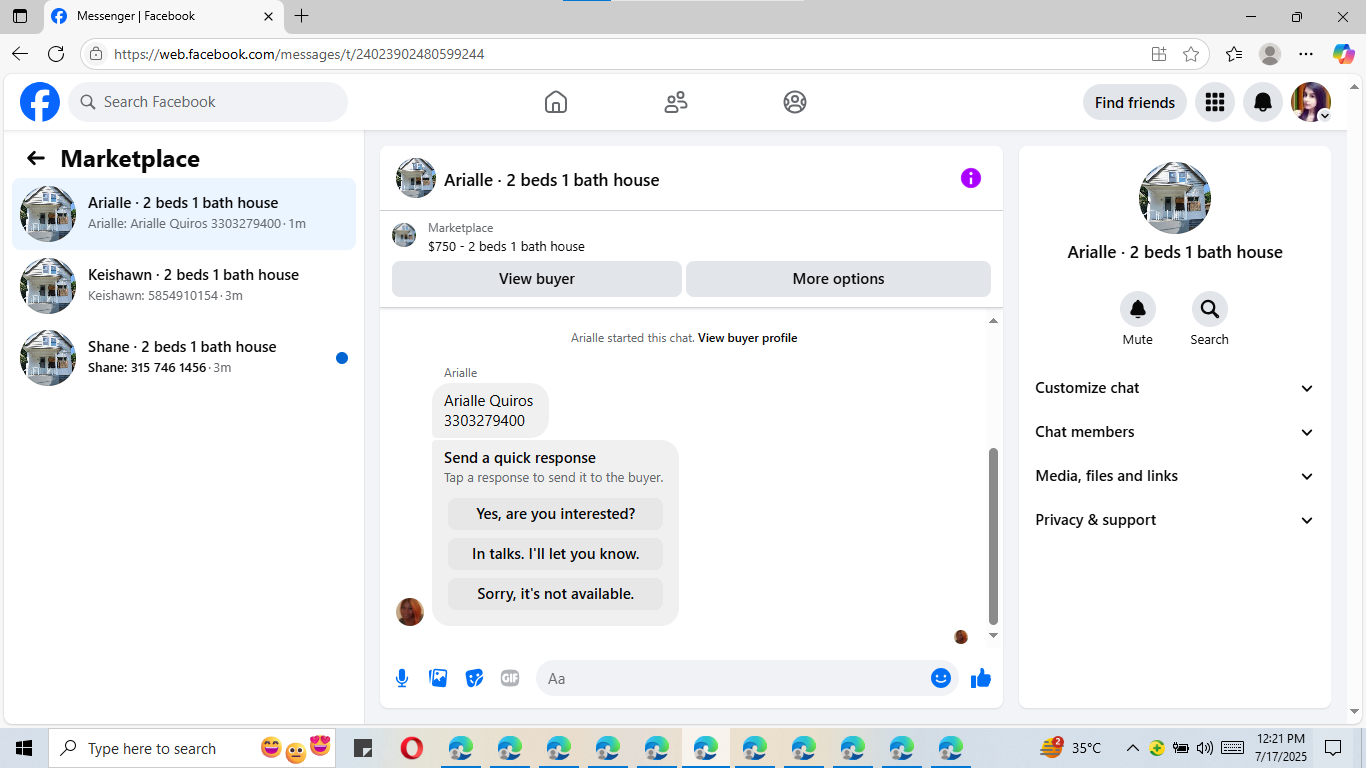
Task: Send quick response 'In talks. I'll let you know.'
Action: pyautogui.click(x=556, y=554)
